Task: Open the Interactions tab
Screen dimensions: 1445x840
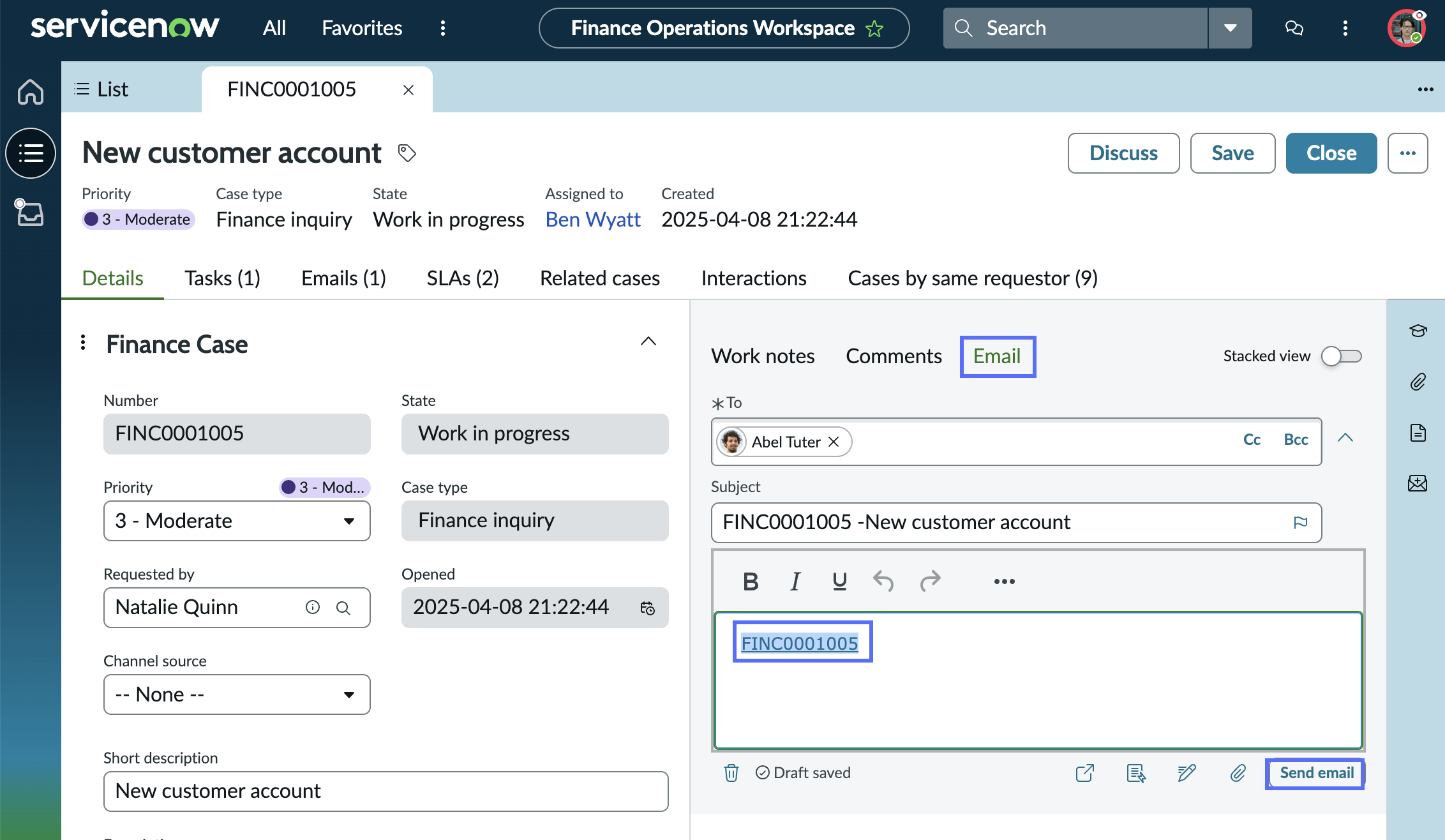Action: click(x=754, y=278)
